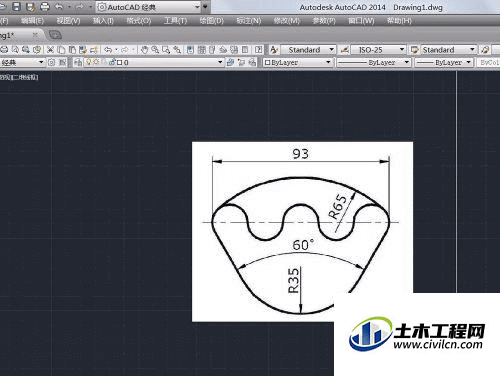
Task: Click the Layer Previous icon
Action: [241, 62]
